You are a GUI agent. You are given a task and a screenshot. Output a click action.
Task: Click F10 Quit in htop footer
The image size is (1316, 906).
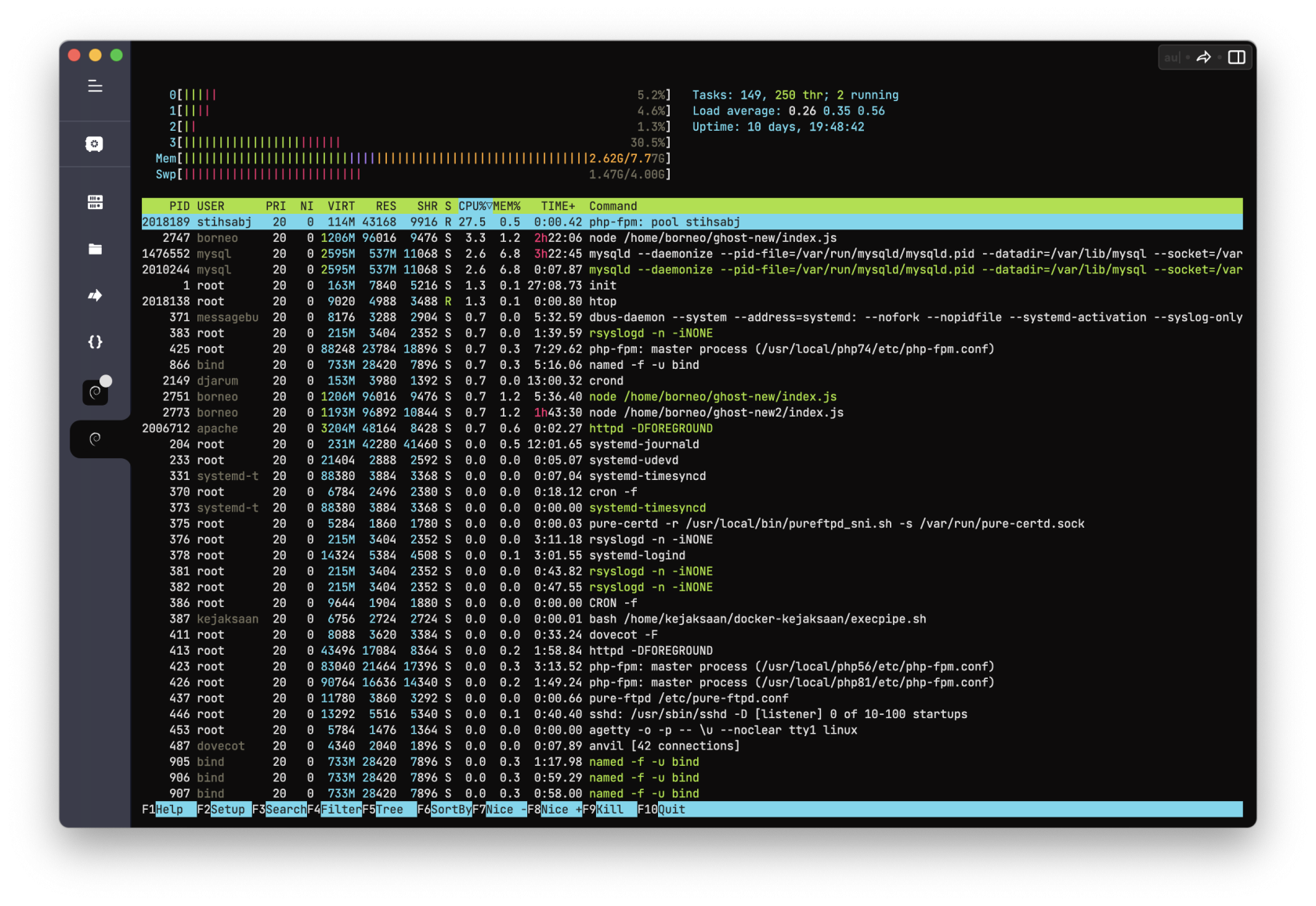tap(662, 810)
